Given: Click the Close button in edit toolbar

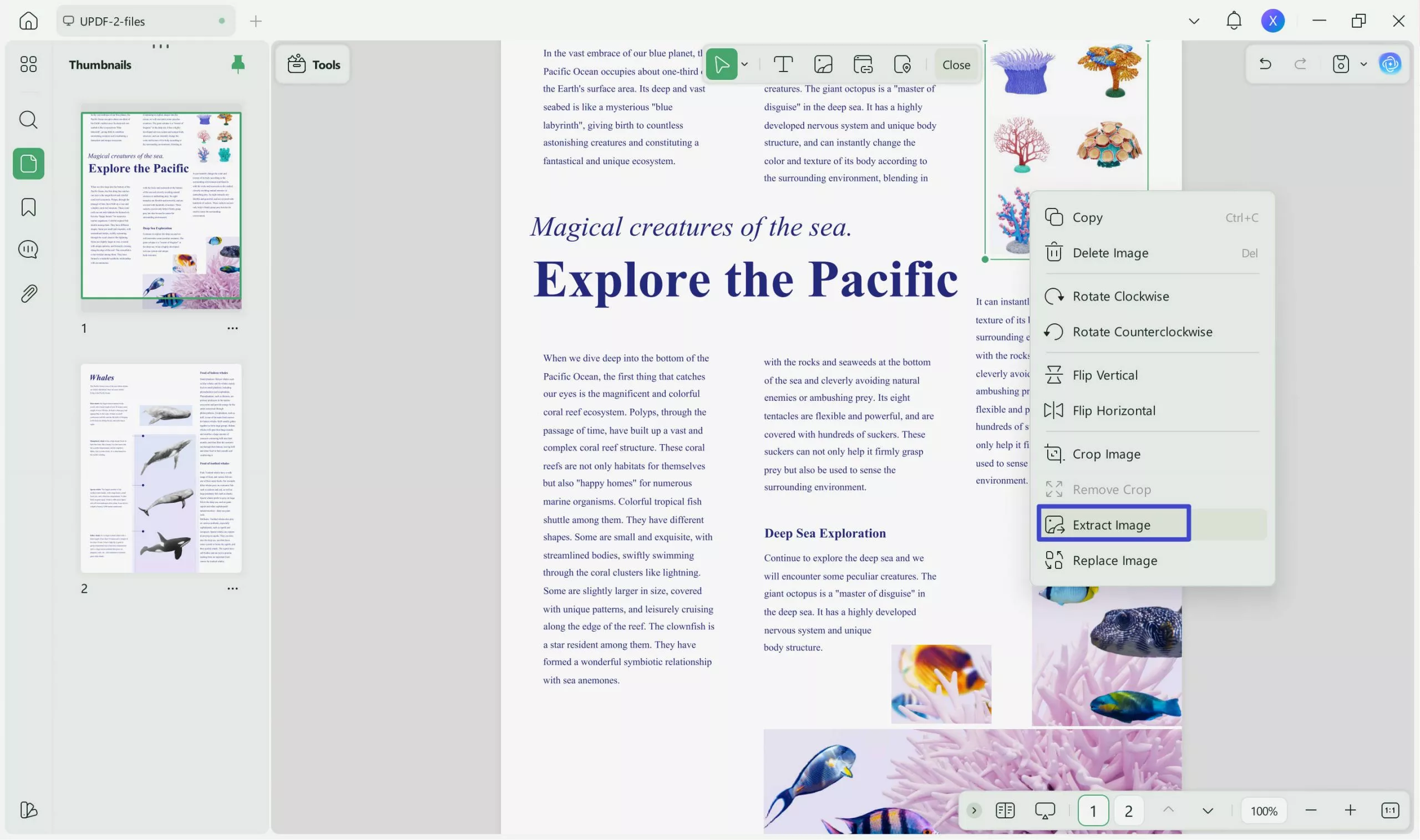Looking at the screenshot, I should point(956,64).
